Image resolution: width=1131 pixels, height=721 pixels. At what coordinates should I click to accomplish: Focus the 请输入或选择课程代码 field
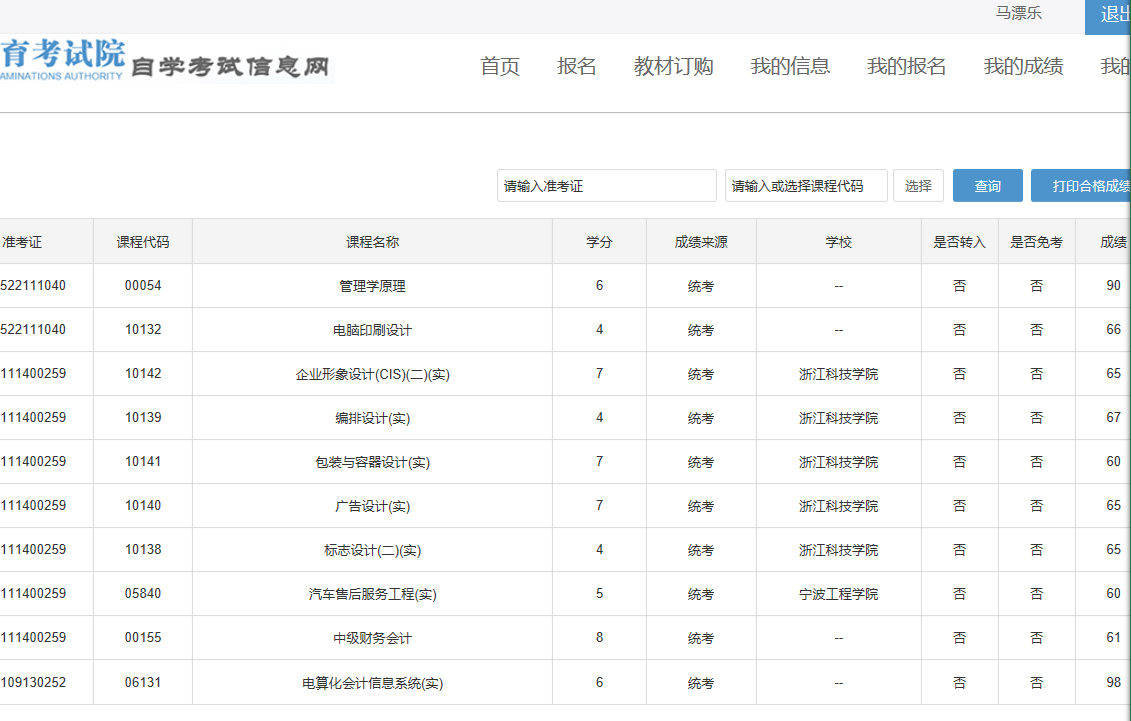(x=806, y=186)
